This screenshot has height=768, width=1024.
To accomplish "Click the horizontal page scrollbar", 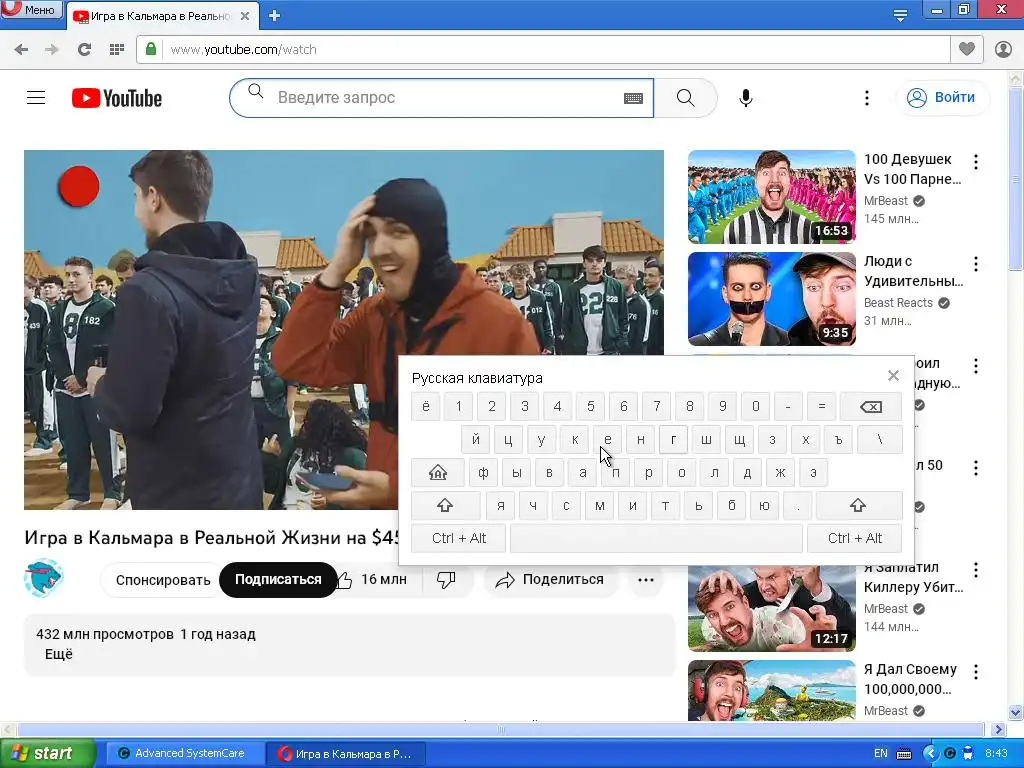I will (x=500, y=729).
